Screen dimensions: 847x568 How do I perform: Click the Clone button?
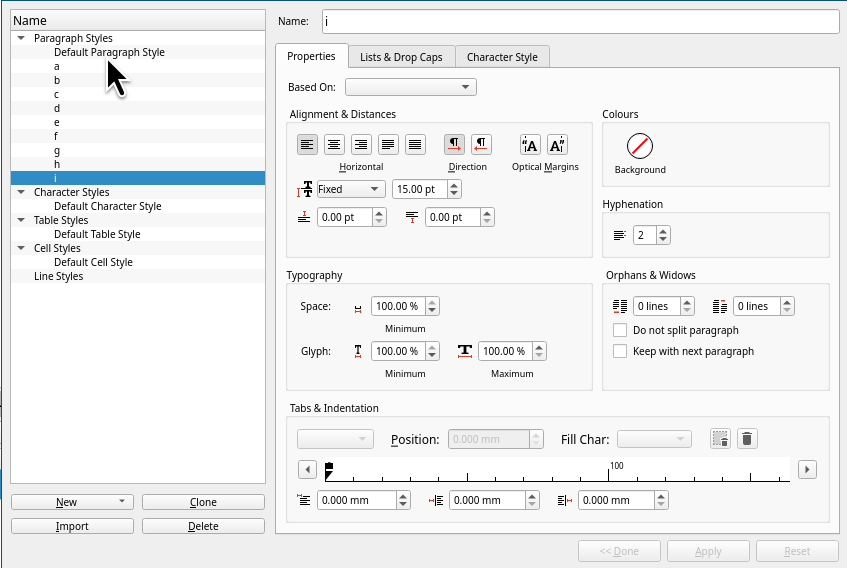(x=203, y=502)
